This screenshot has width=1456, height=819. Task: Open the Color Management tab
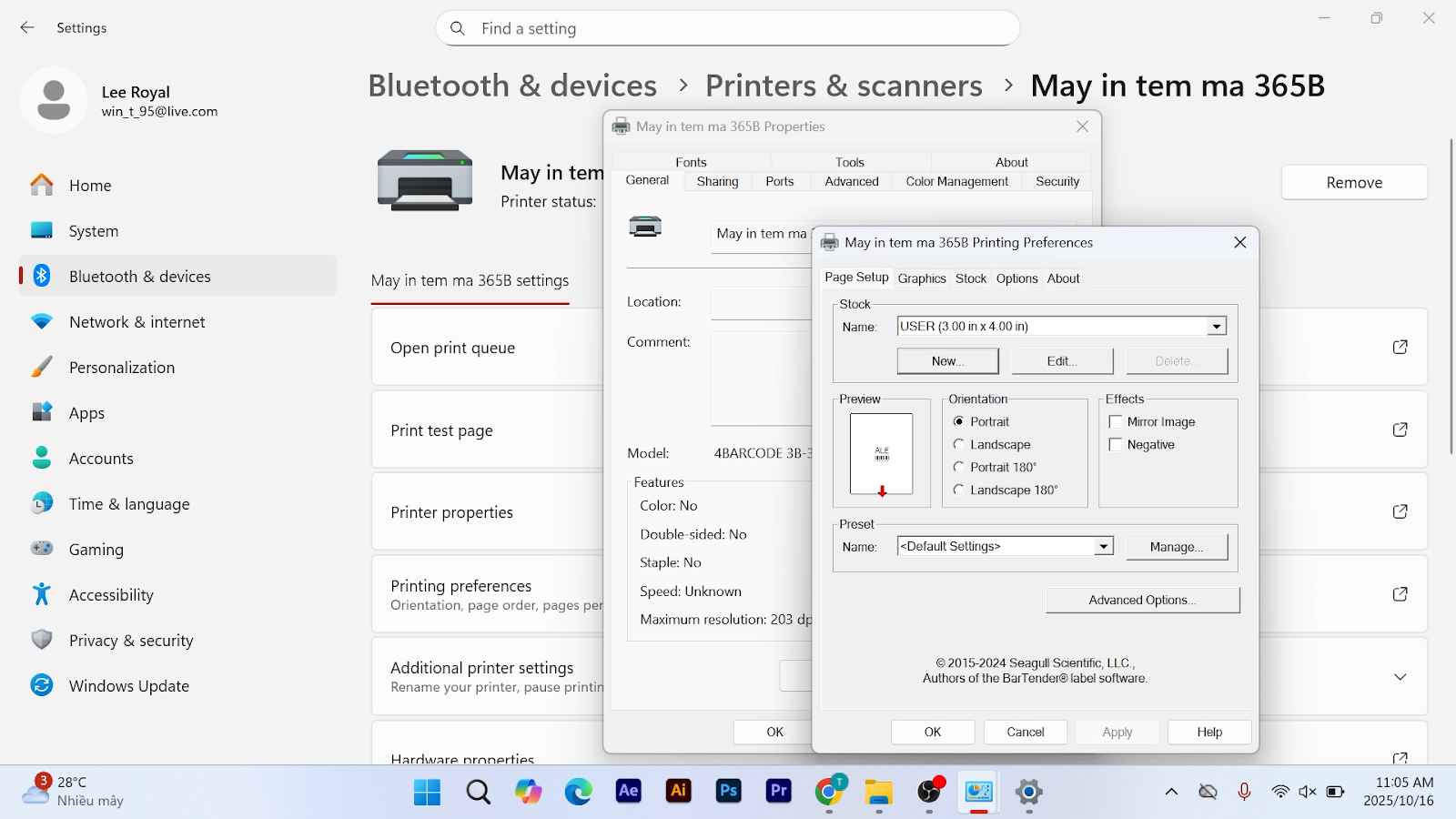pyautogui.click(x=956, y=181)
